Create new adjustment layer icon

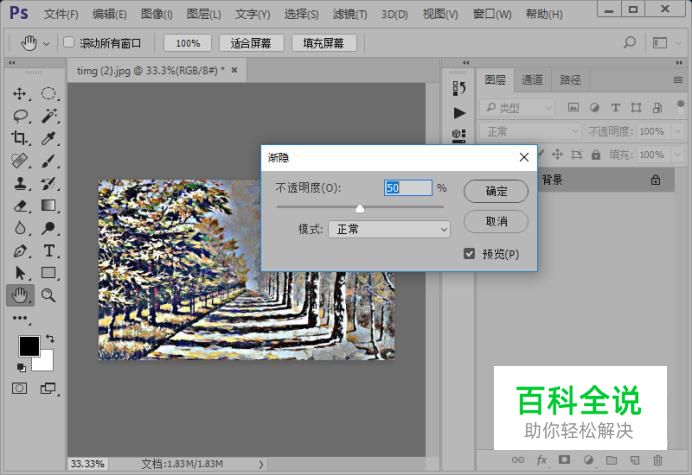[x=588, y=460]
